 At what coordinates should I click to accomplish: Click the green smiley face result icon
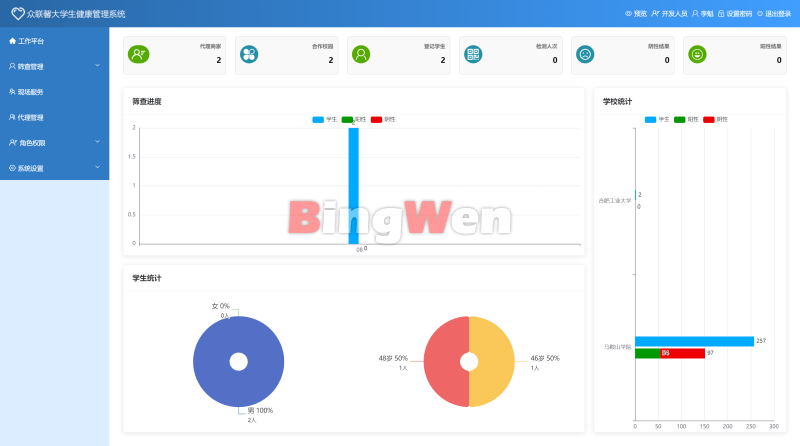[x=697, y=55]
